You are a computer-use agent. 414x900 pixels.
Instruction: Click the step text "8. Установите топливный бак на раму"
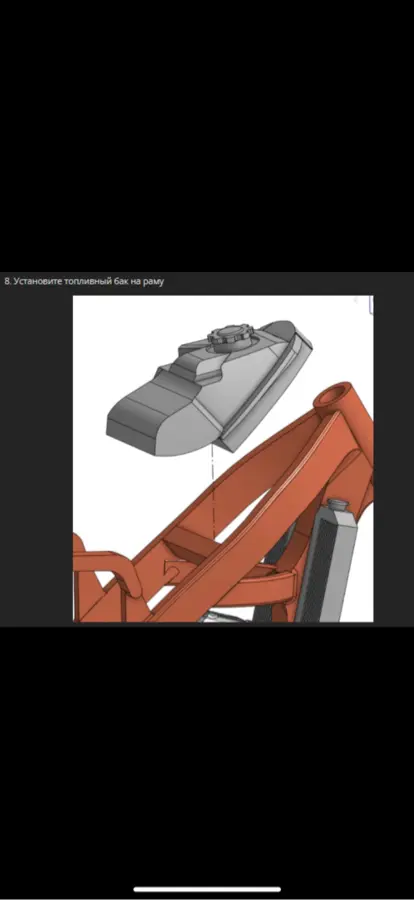pyautogui.click(x=84, y=281)
